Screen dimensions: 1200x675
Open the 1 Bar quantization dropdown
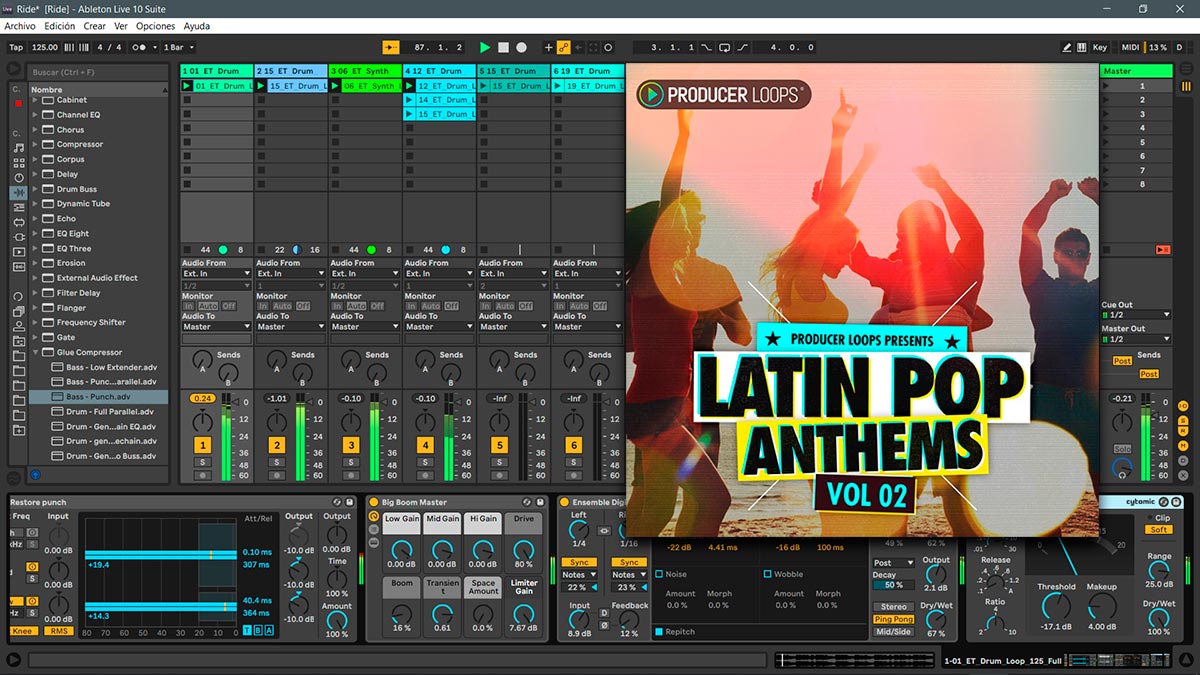(x=178, y=47)
